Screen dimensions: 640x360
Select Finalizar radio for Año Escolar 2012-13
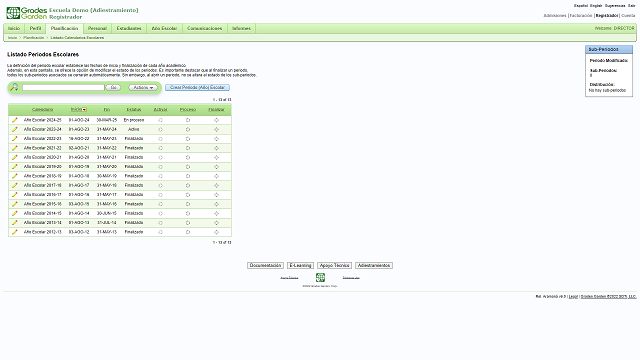(x=216, y=232)
